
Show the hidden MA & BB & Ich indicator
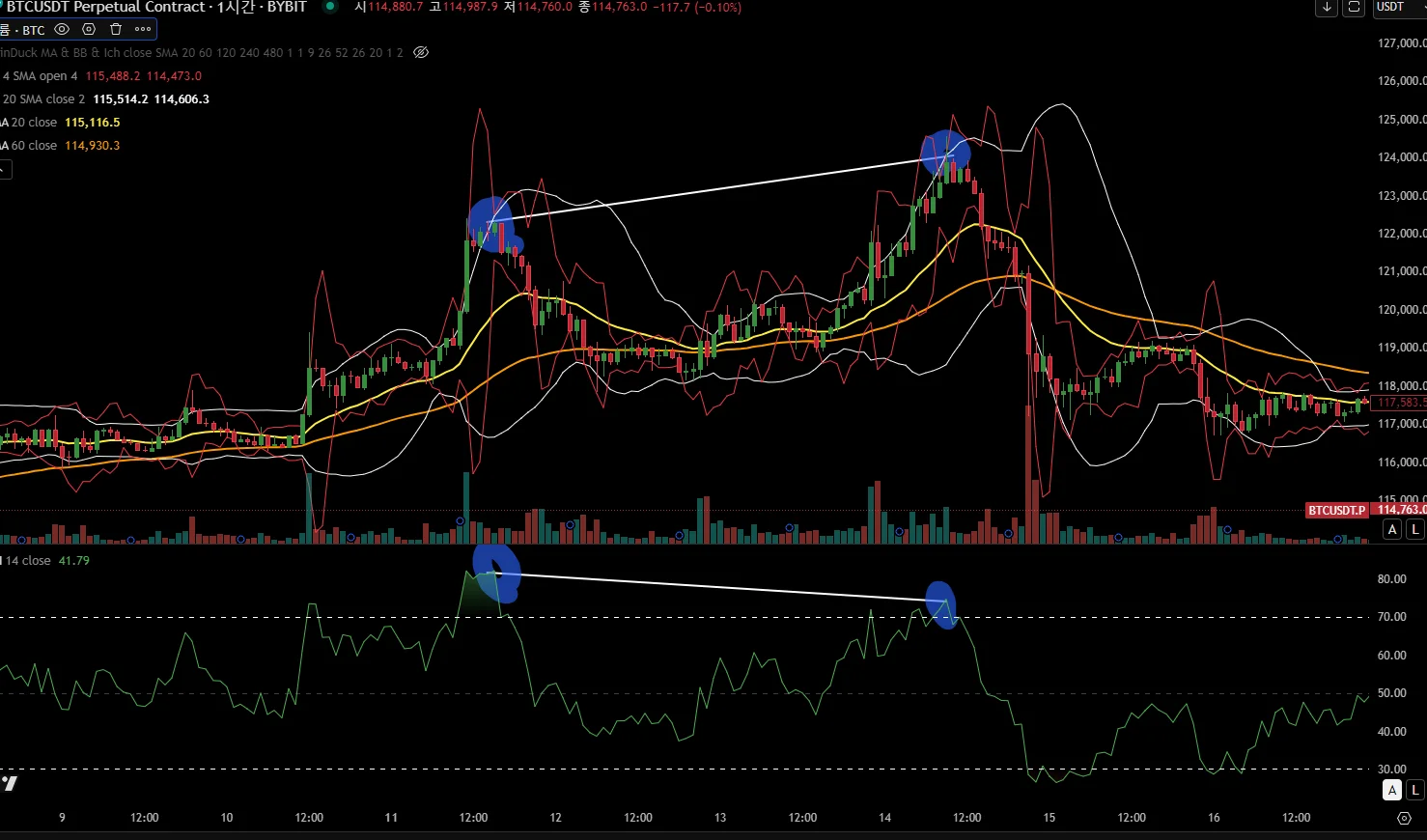(x=421, y=52)
